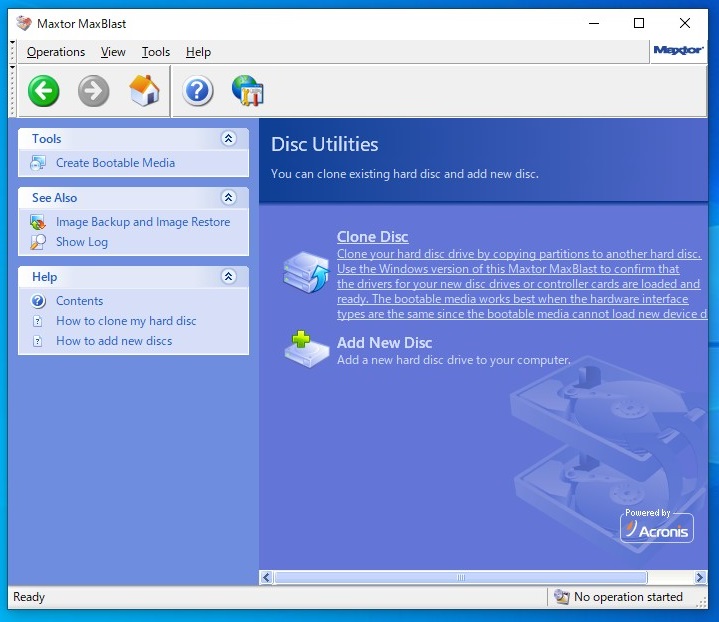This screenshot has width=719, height=622.
Task: Click the Tools panel header title
Action: pyautogui.click(x=46, y=139)
